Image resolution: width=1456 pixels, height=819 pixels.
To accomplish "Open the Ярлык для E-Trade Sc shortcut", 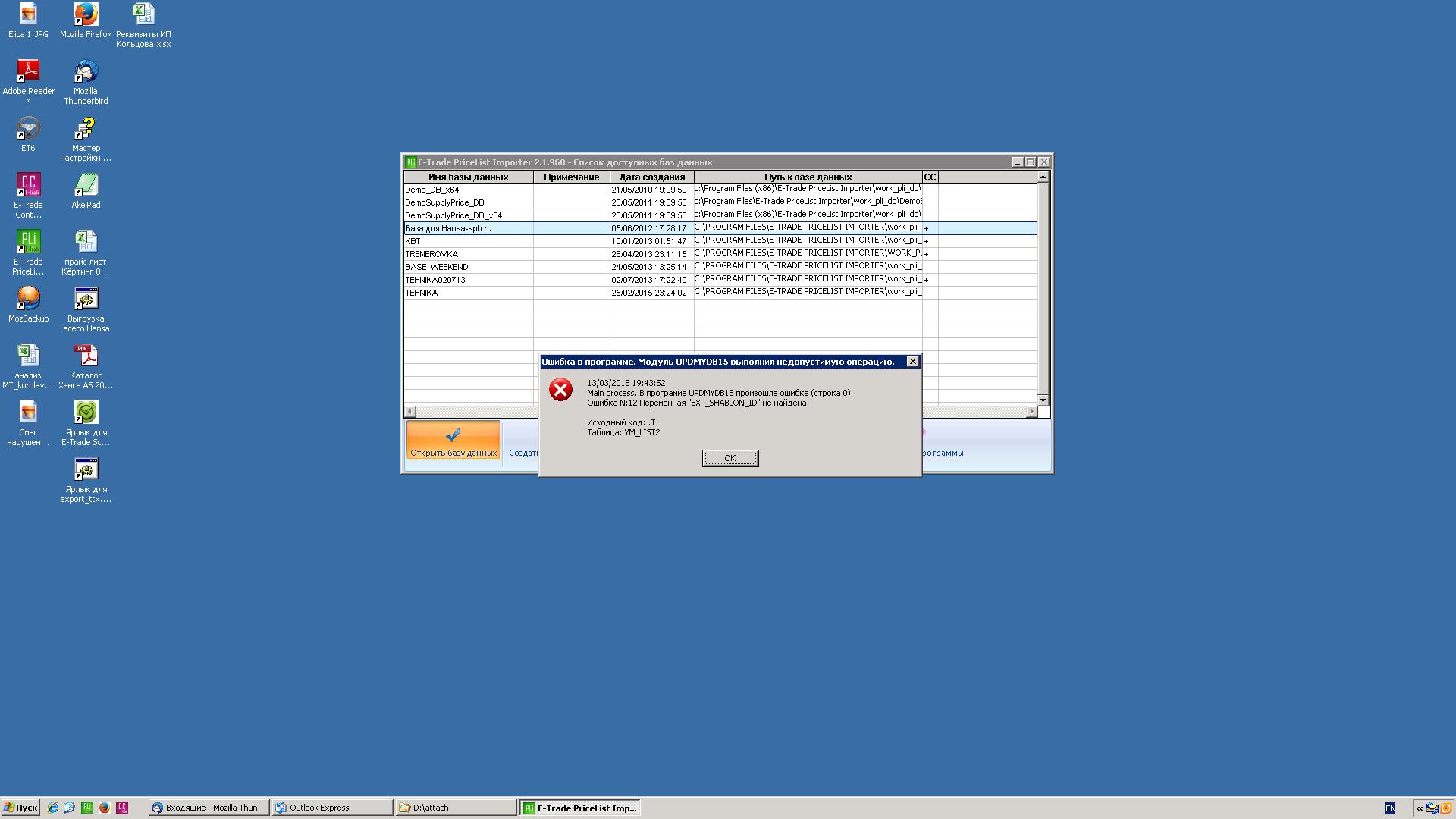I will [86, 423].
